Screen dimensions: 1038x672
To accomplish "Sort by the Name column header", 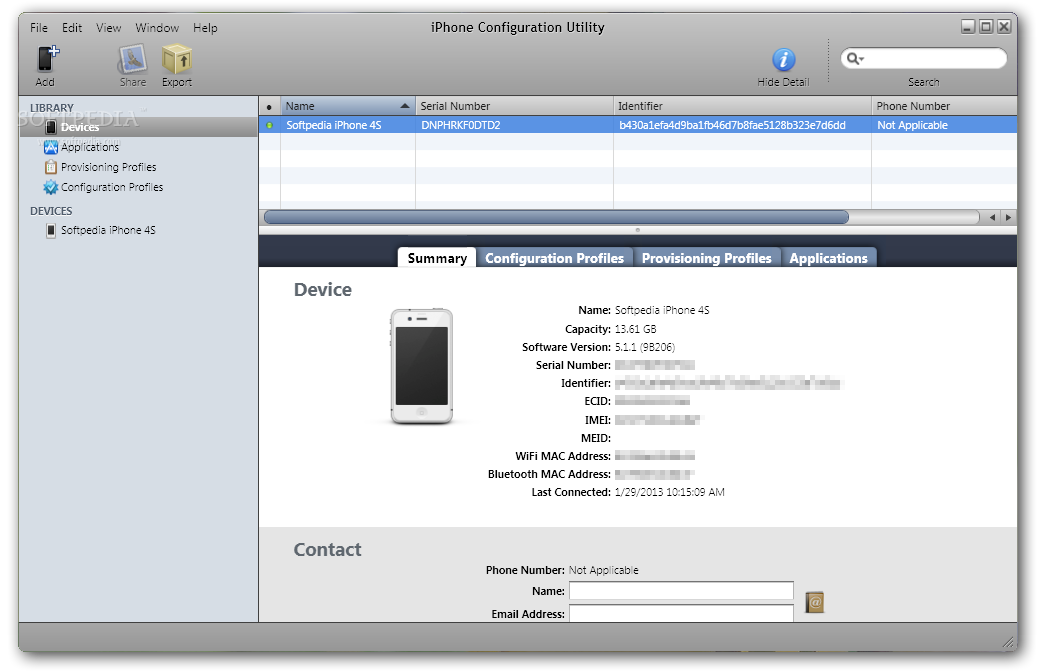I will pos(348,106).
